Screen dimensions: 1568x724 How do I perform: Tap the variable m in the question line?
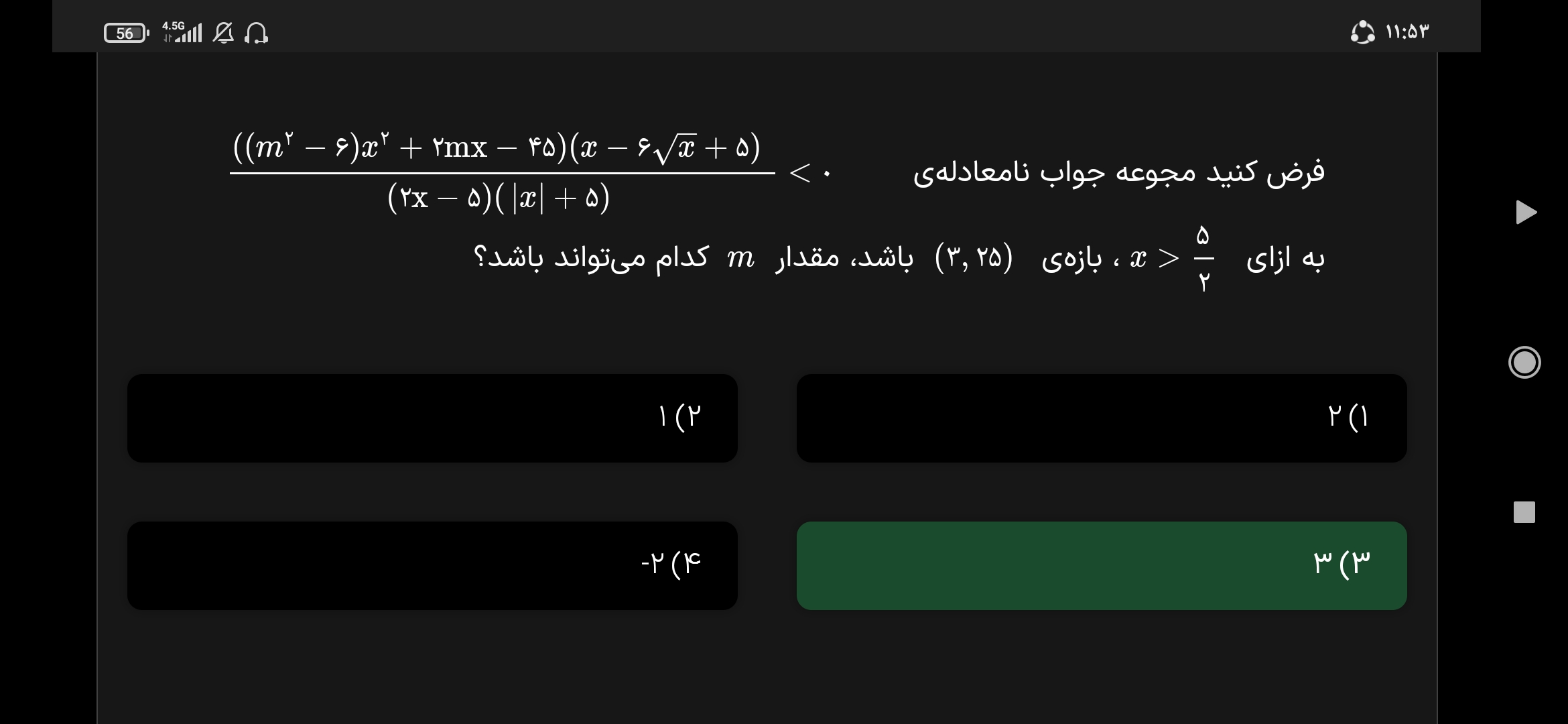tap(740, 258)
